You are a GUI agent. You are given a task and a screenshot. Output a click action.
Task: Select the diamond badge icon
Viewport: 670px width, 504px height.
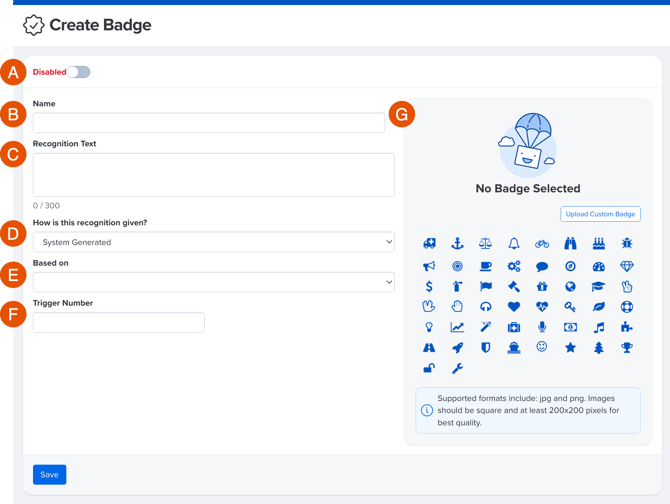(626, 266)
